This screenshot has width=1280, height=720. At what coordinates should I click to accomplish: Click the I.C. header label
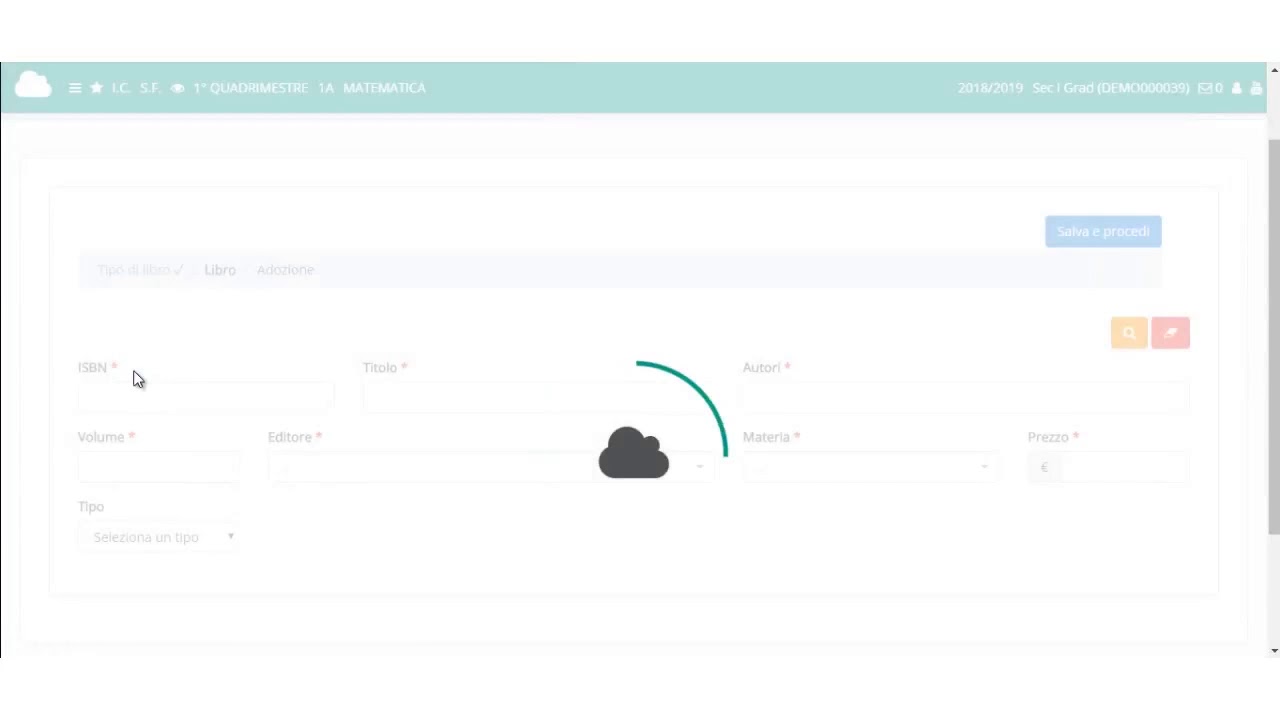click(x=121, y=88)
